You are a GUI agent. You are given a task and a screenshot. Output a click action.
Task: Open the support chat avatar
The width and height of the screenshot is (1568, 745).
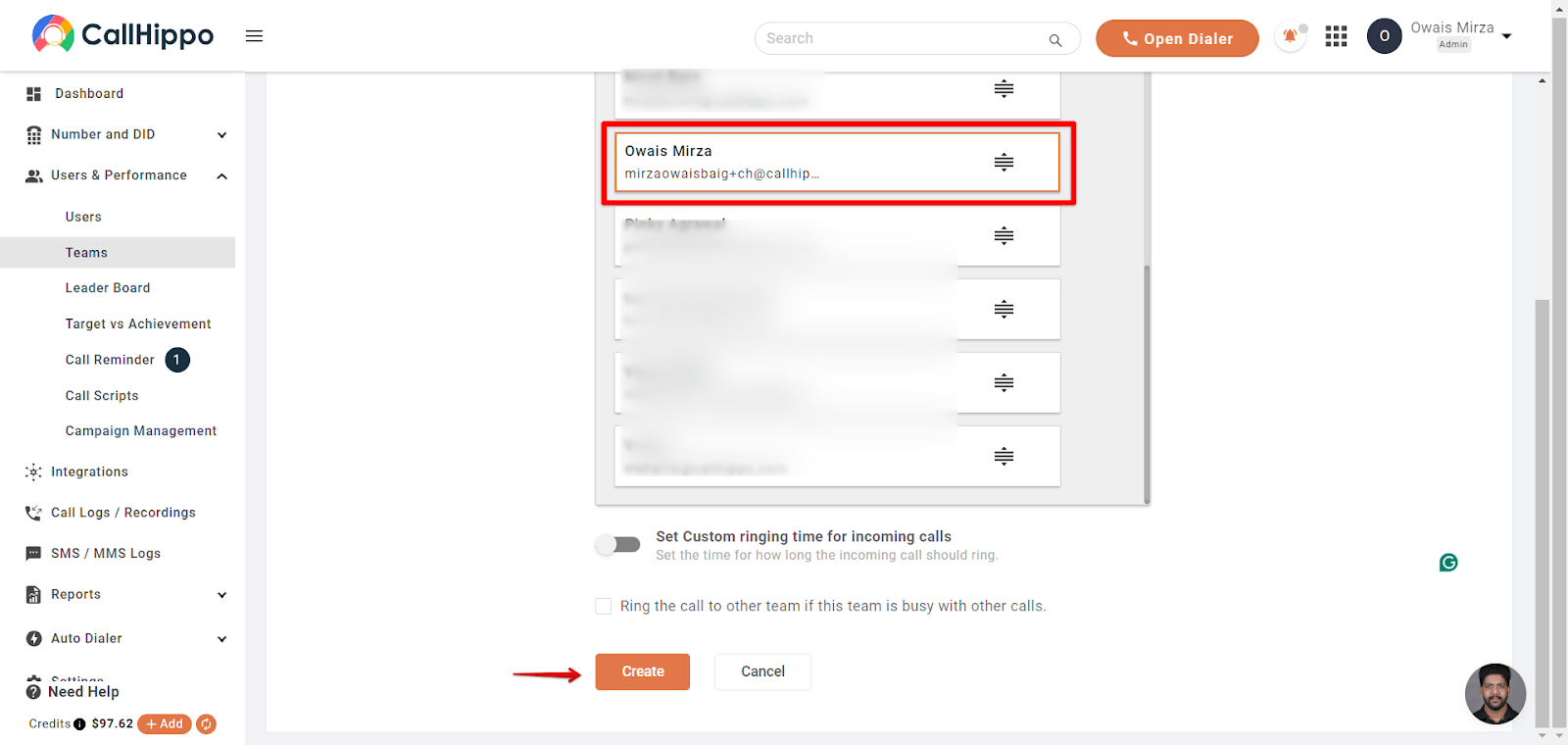pos(1495,694)
